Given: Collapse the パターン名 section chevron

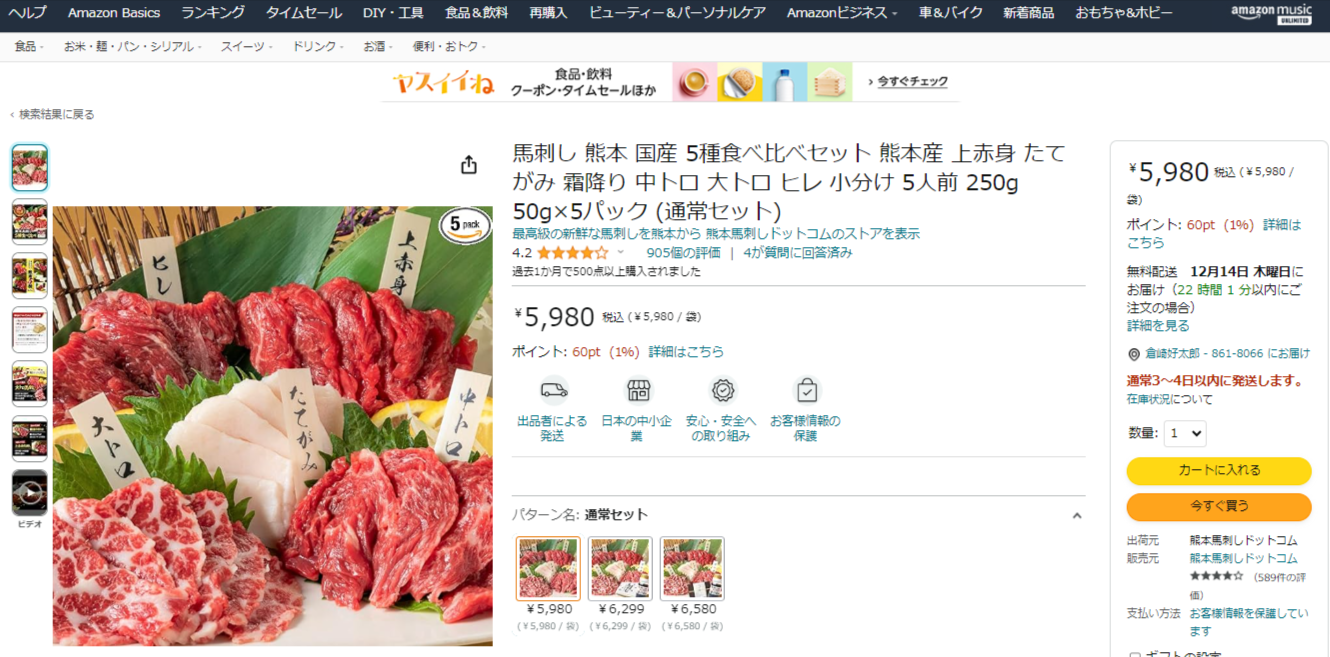Looking at the screenshot, I should (x=1077, y=516).
